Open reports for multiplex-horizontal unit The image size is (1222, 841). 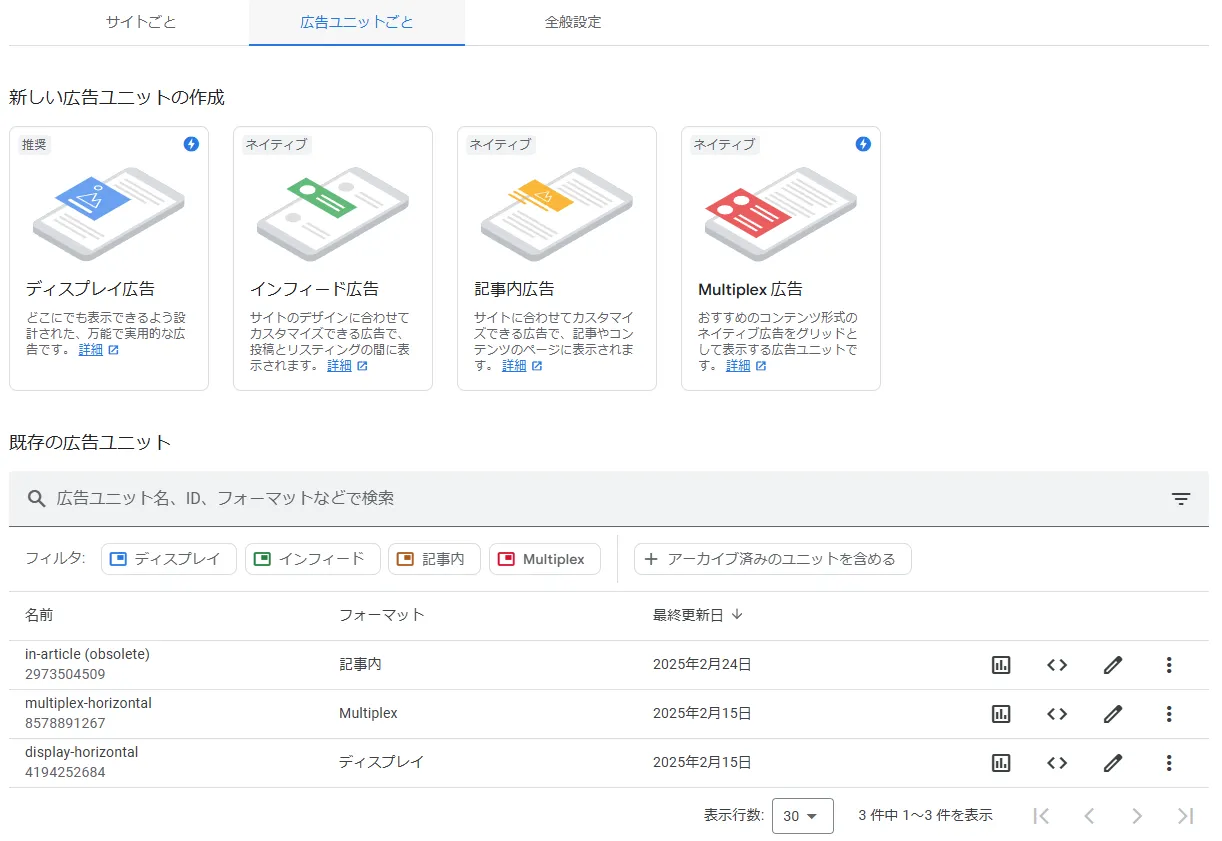1001,714
